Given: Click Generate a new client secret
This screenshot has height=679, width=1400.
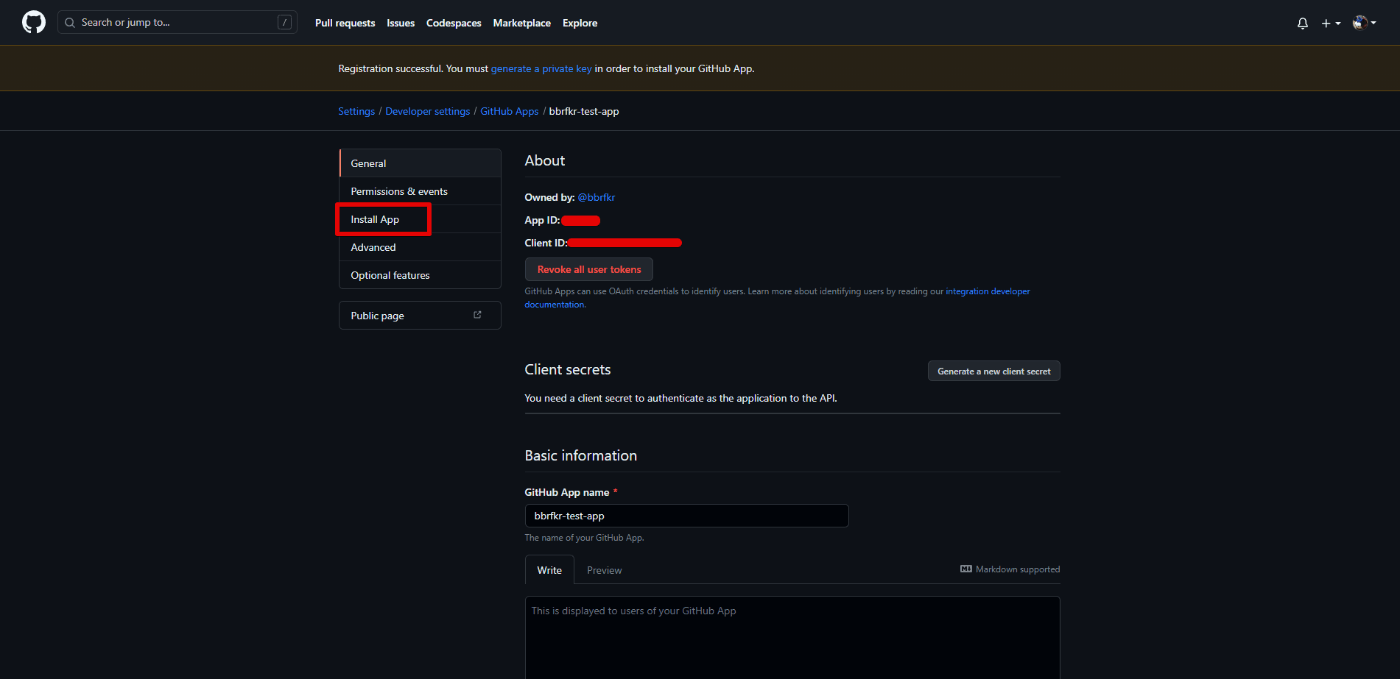Looking at the screenshot, I should click(994, 371).
